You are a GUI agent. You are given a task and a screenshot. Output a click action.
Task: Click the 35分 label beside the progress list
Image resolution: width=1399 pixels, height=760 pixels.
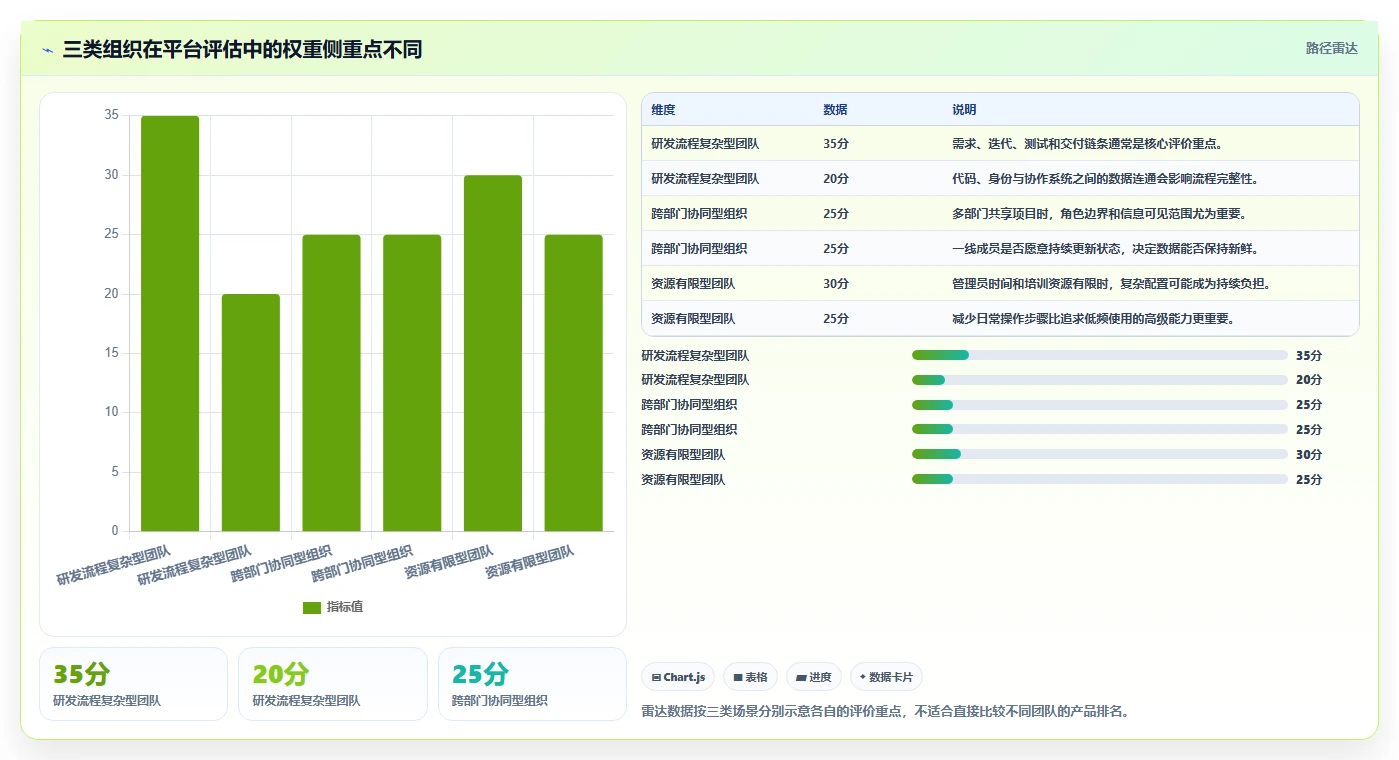pyautogui.click(x=1309, y=355)
